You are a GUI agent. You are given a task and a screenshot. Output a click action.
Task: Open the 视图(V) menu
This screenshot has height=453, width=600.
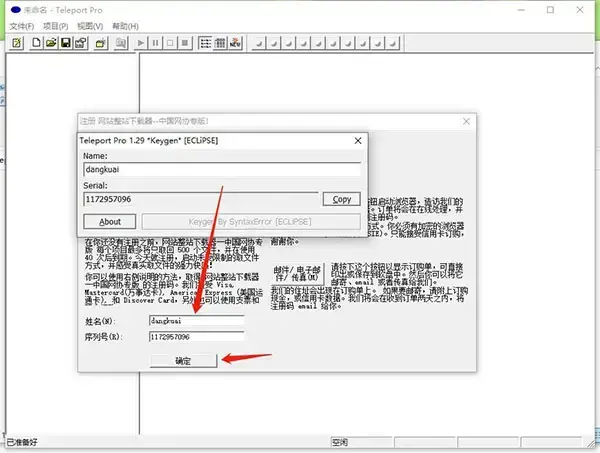pos(90,26)
